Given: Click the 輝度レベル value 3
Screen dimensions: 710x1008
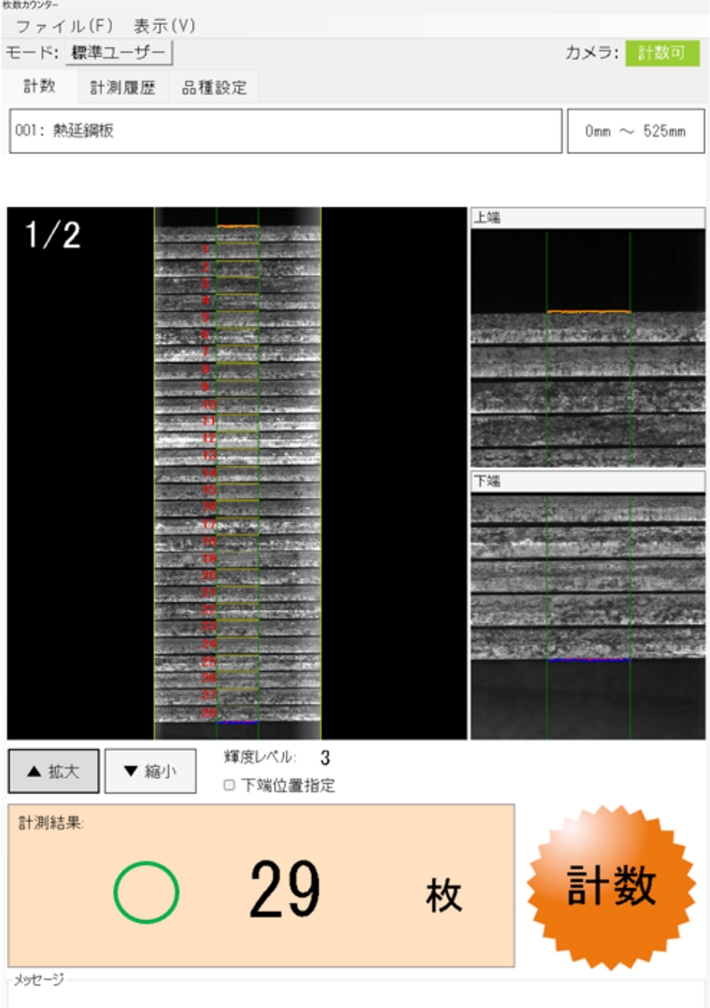Looking at the screenshot, I should pos(325,759).
